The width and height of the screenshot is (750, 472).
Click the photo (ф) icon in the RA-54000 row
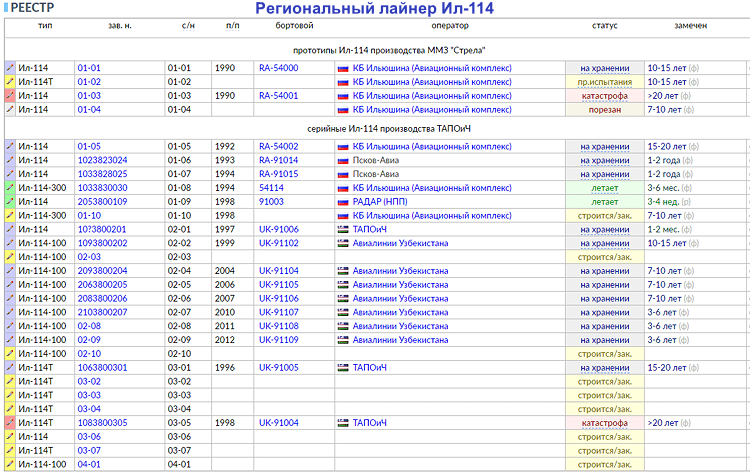tap(694, 68)
